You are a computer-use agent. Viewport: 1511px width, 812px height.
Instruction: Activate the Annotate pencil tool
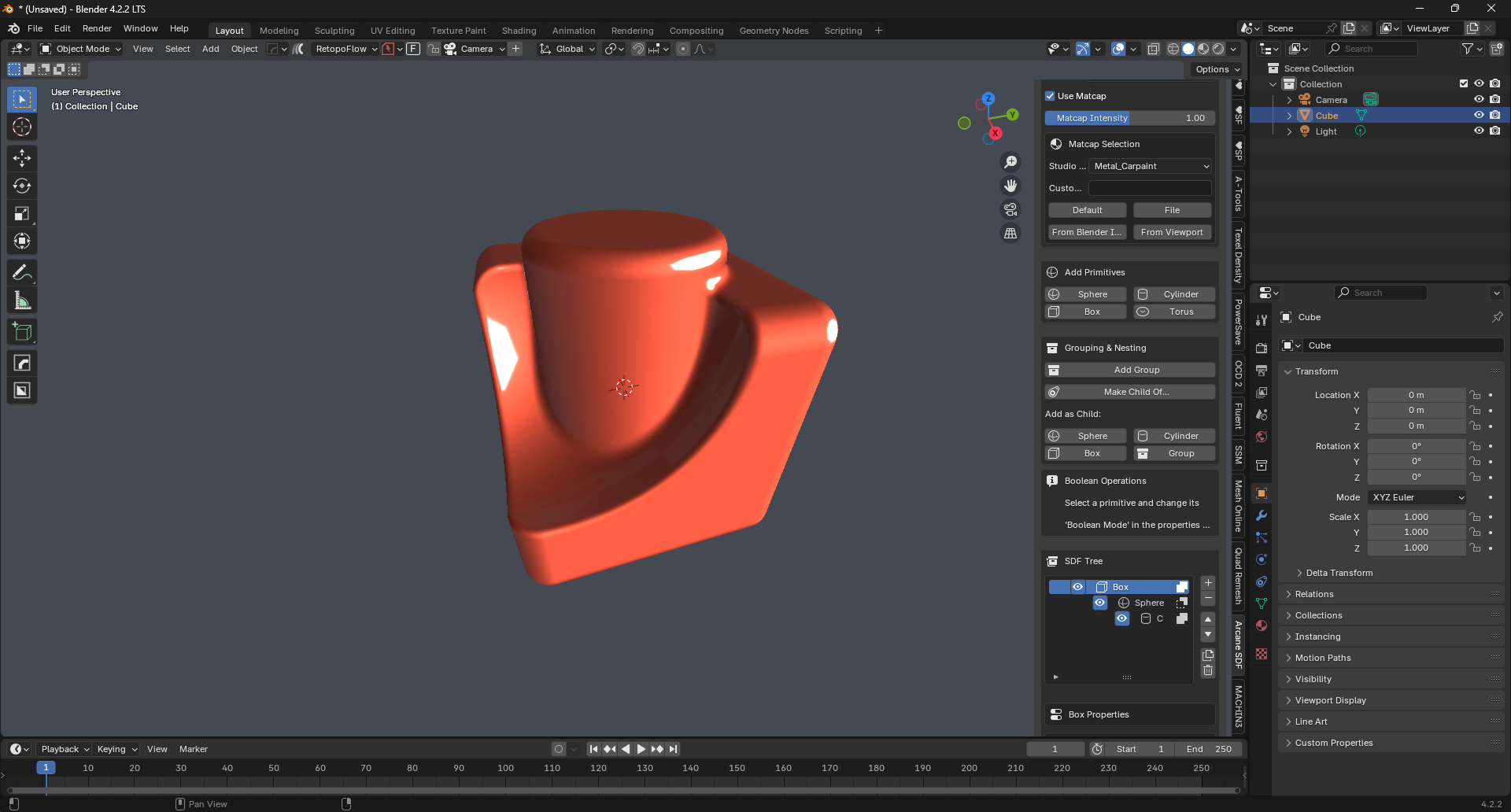click(22, 273)
